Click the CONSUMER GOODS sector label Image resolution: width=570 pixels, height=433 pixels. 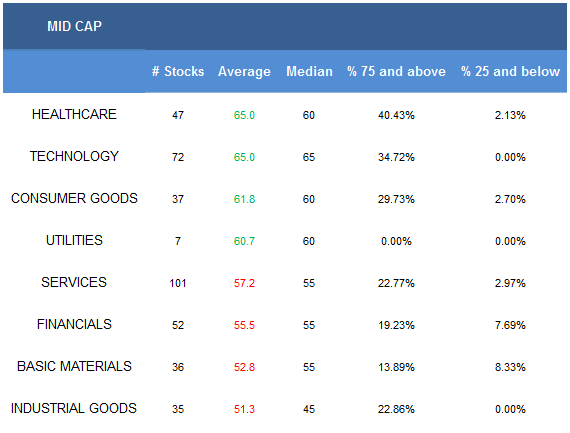tap(74, 198)
